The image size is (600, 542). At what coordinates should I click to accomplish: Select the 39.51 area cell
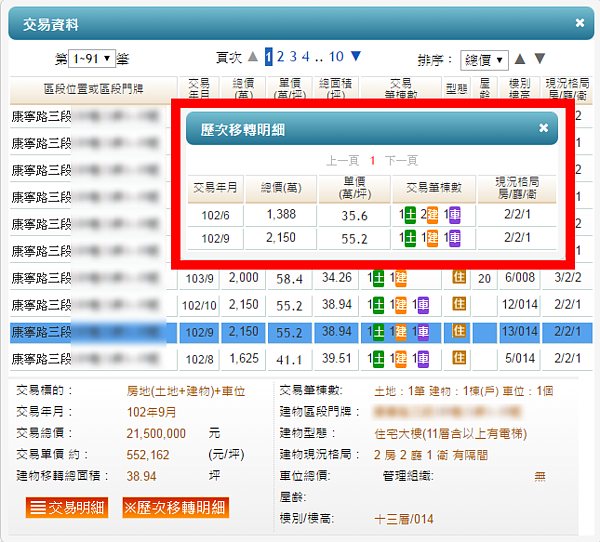click(336, 359)
